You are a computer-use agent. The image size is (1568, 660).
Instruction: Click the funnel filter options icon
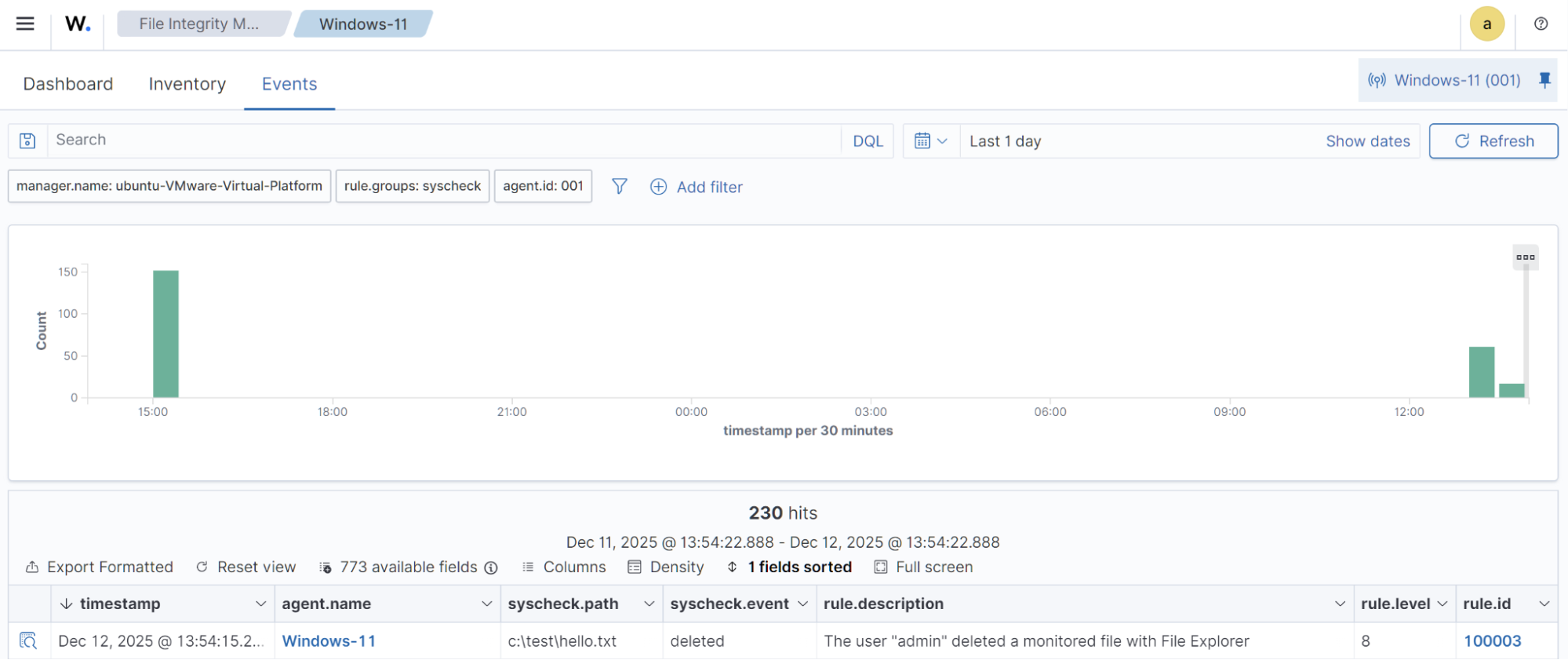pos(620,186)
